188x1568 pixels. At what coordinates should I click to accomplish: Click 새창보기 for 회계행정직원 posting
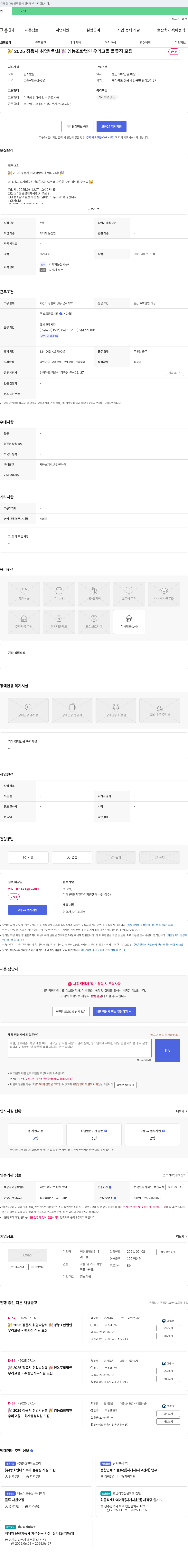pyautogui.click(x=168, y=1421)
